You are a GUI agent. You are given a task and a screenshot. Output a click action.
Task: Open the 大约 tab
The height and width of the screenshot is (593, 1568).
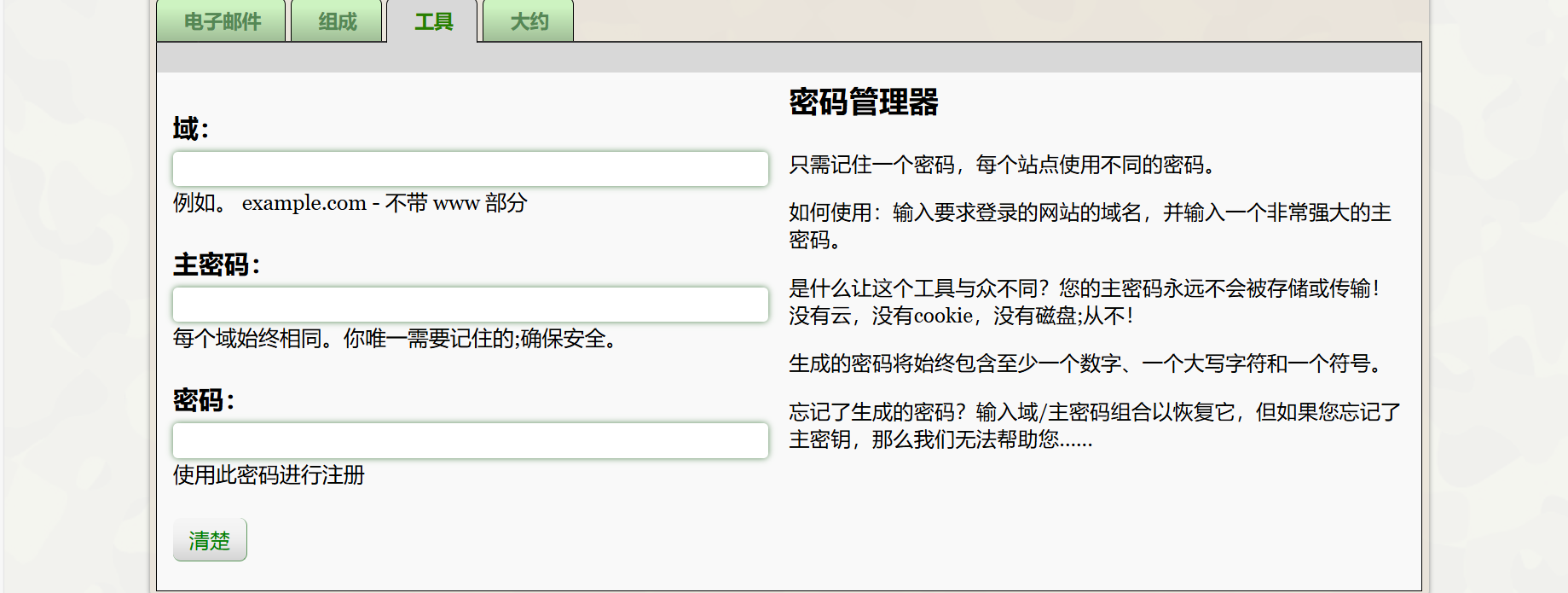[529, 21]
